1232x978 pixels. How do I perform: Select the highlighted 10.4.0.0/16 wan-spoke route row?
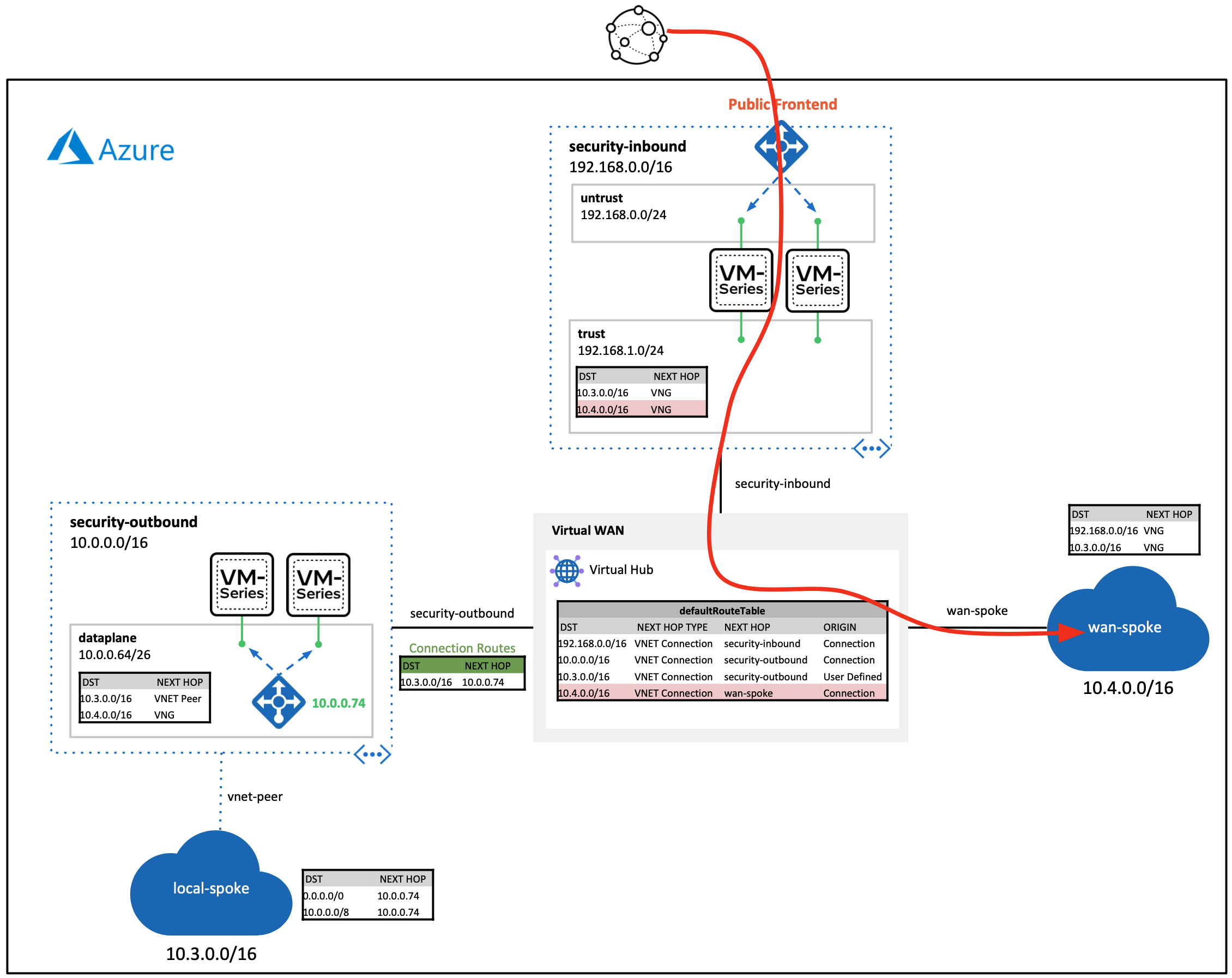coord(722,693)
